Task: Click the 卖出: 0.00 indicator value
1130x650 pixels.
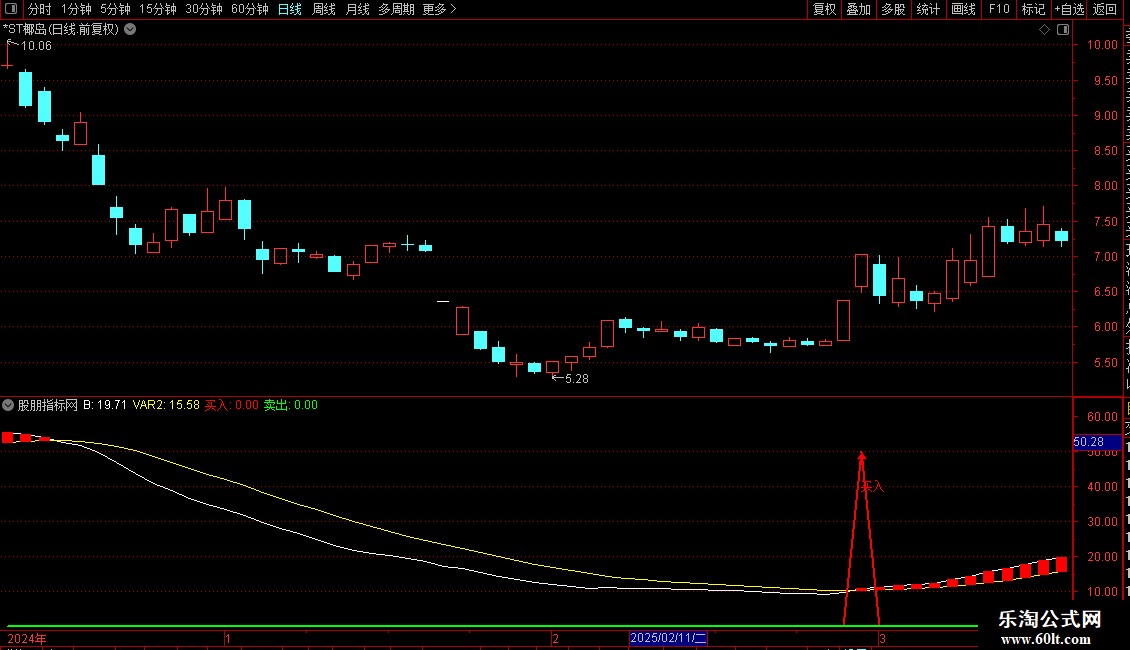Action: [x=290, y=405]
